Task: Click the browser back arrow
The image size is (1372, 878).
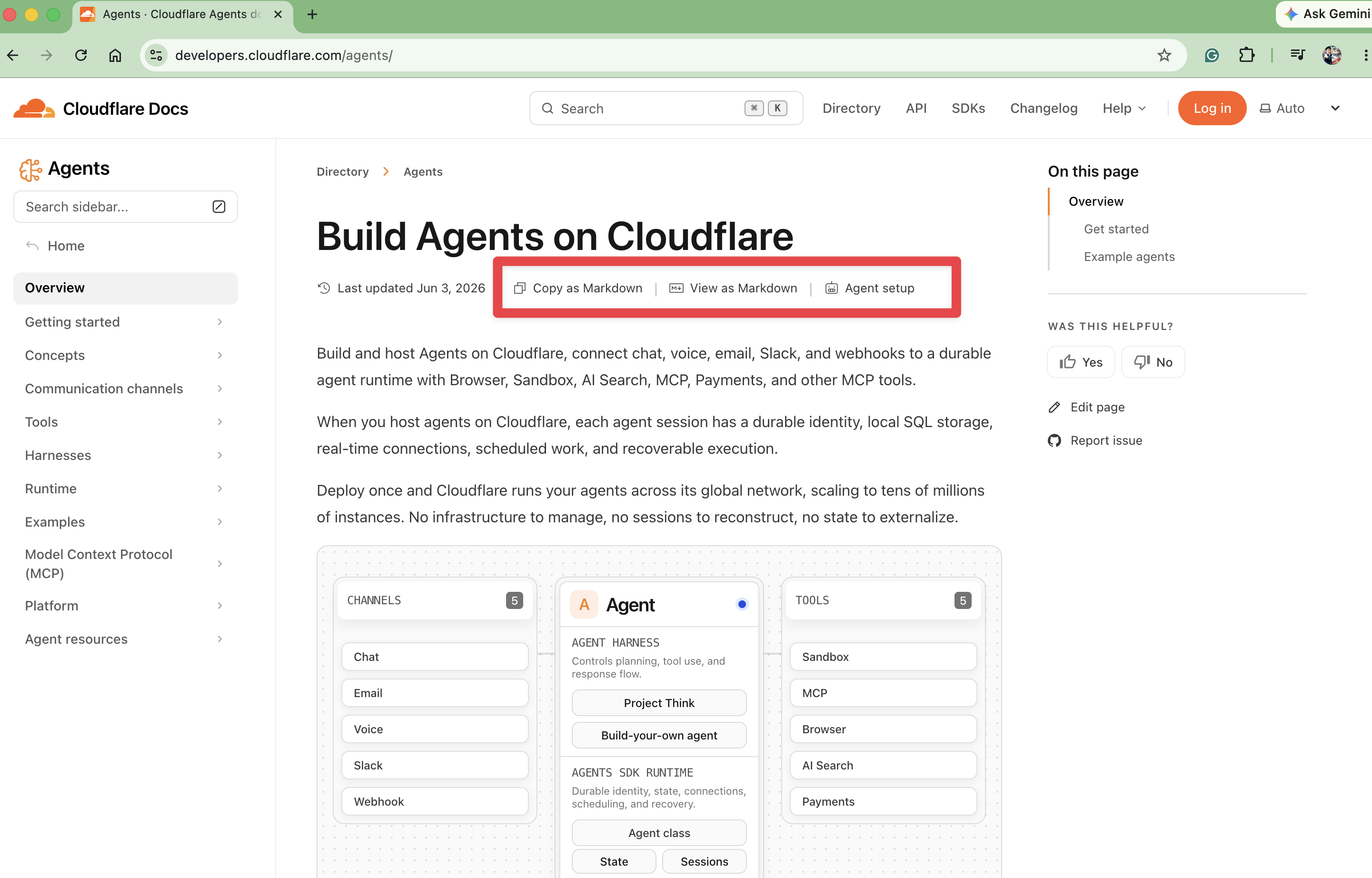Action: tap(13, 55)
